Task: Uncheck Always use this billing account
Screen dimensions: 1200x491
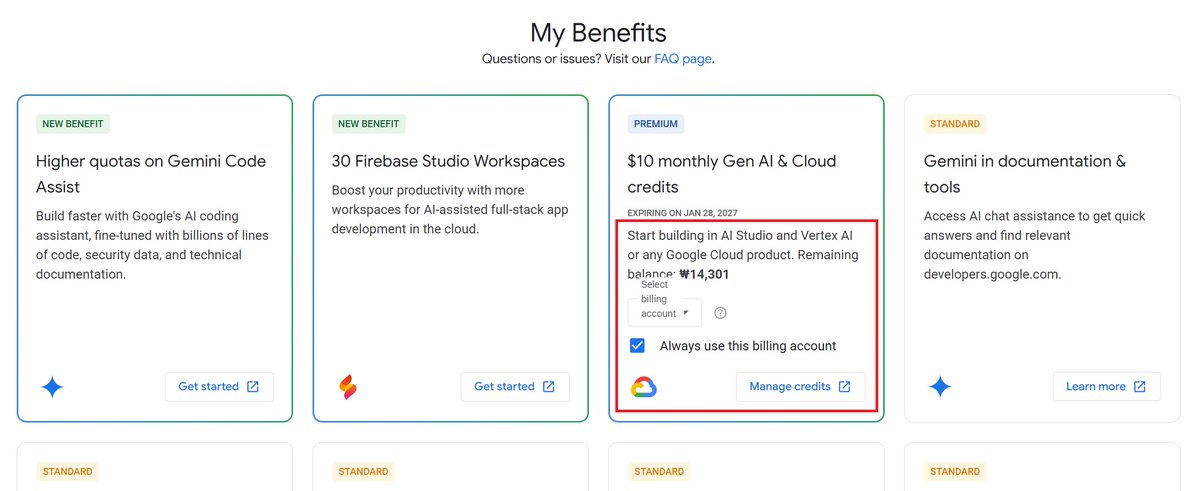Action: pyautogui.click(x=637, y=346)
